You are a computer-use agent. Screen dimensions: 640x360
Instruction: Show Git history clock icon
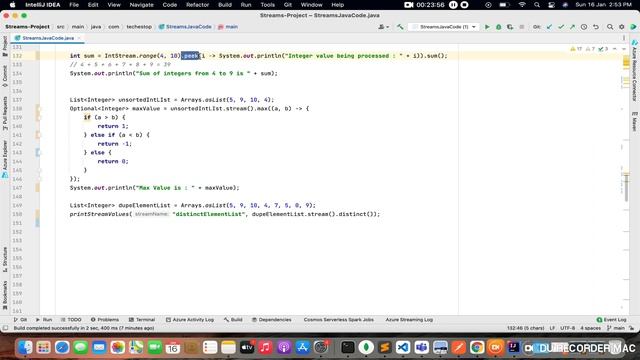pyautogui.click(x=584, y=27)
